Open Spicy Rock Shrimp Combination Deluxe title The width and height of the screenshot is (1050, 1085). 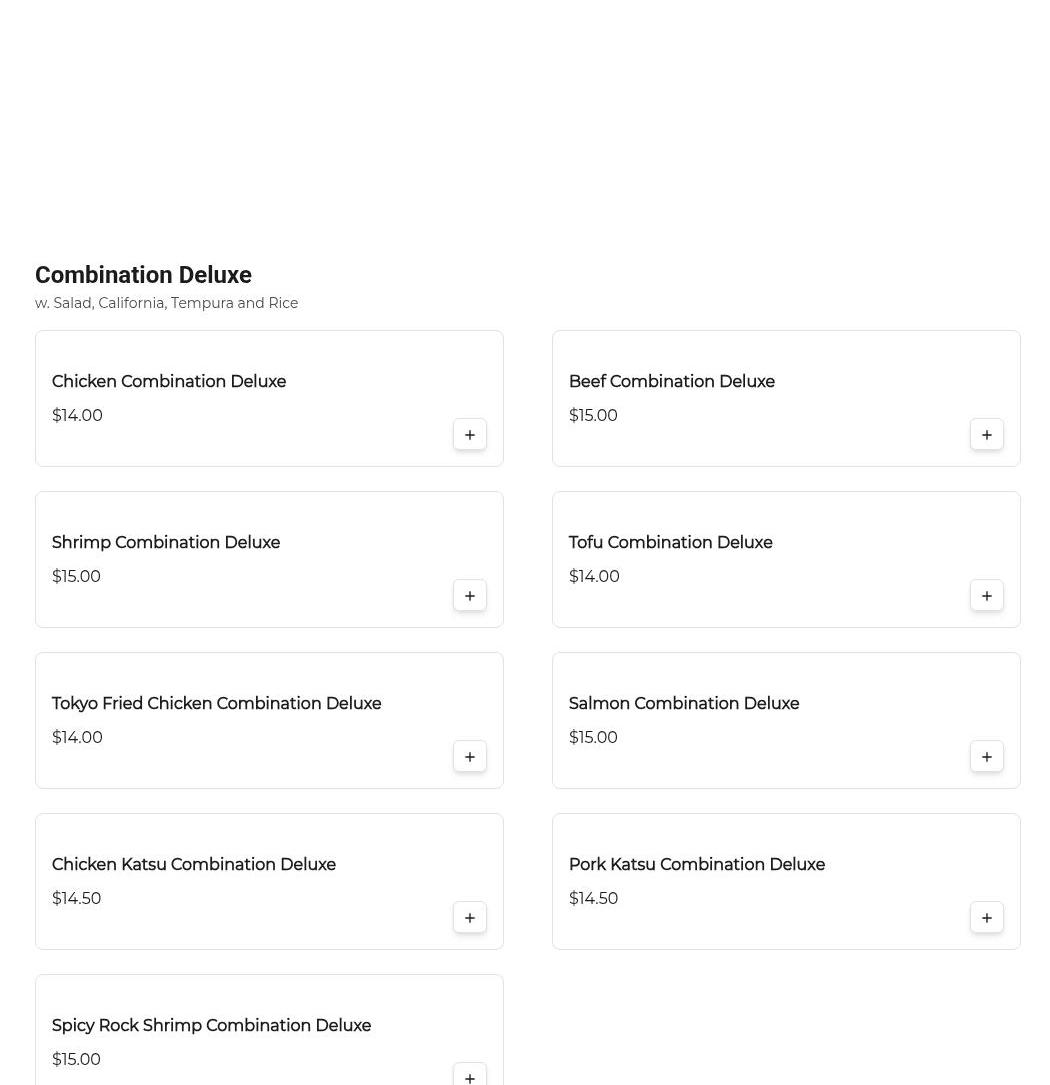[x=212, y=1026]
